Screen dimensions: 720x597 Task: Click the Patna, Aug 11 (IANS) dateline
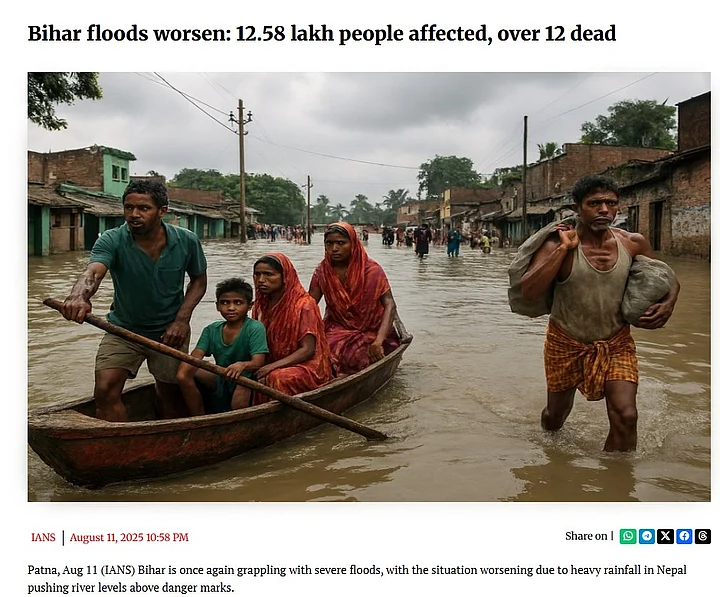(81, 570)
